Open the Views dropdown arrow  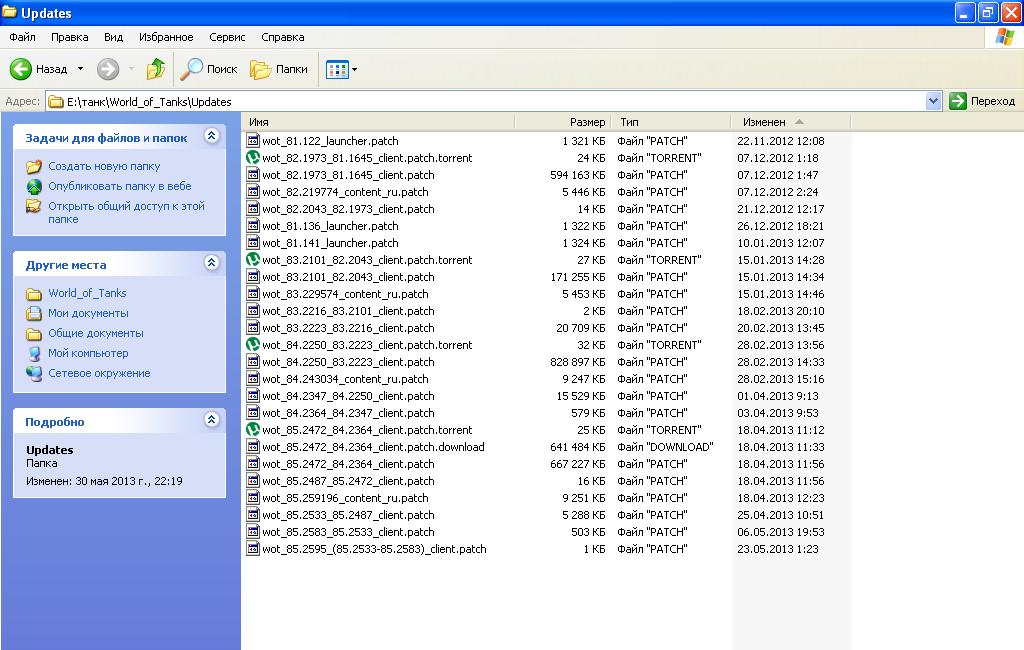coord(354,70)
